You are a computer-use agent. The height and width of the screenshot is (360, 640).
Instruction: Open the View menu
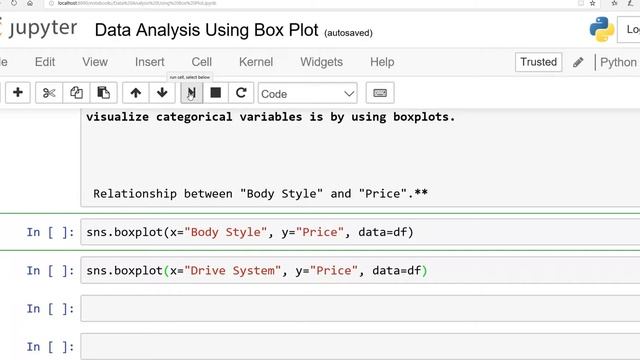coord(95,62)
